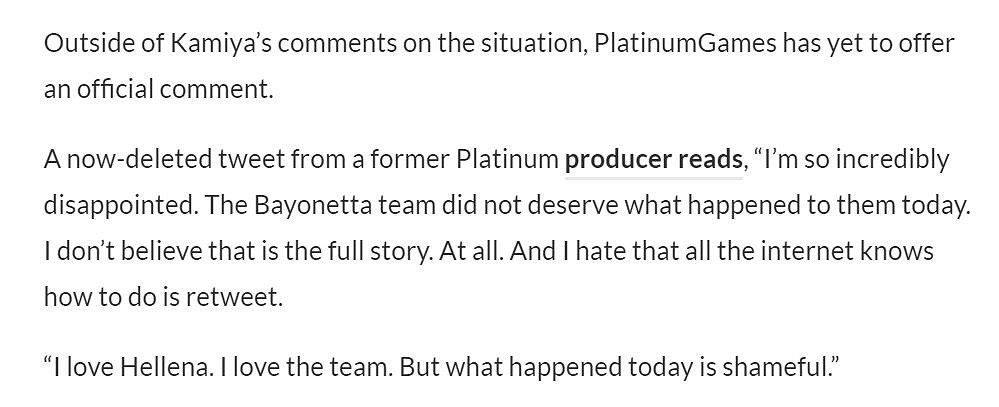Click the word "hate" in the quote
This screenshot has width=999, height=407.
(613, 251)
